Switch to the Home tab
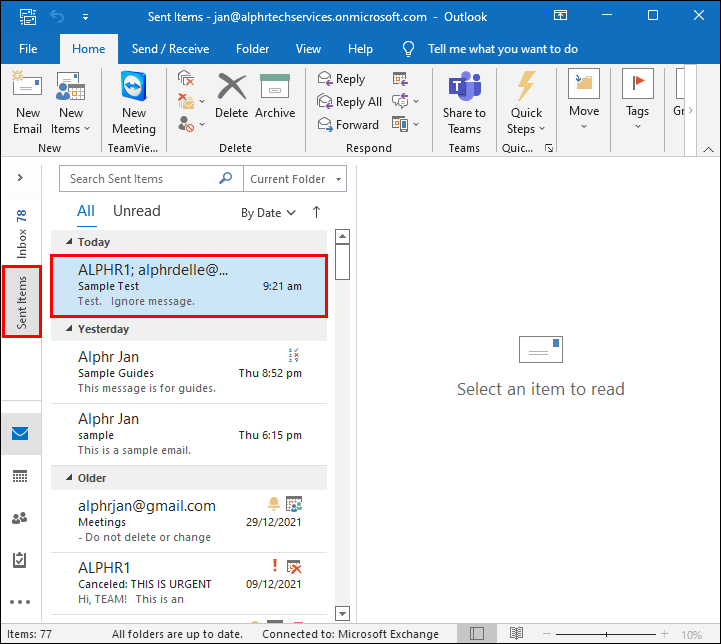 pos(89,49)
